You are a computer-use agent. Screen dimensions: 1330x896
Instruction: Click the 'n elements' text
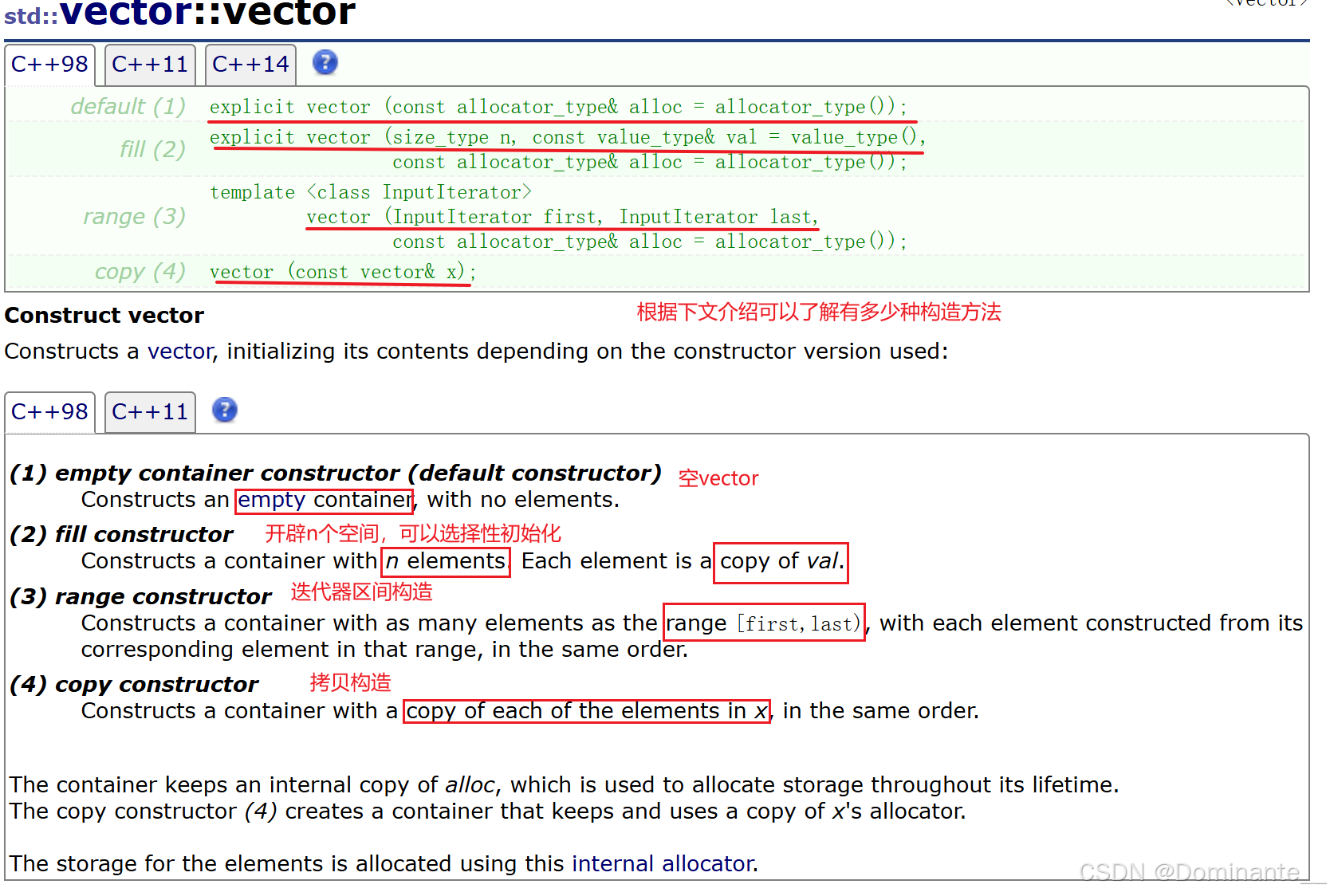click(x=446, y=561)
